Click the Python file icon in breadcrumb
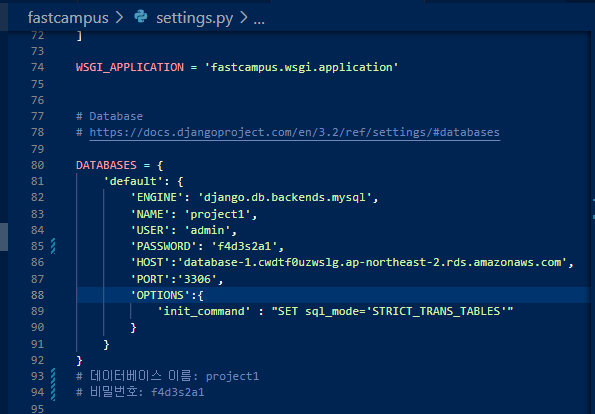Image resolution: width=595 pixels, height=414 pixels. point(141,17)
